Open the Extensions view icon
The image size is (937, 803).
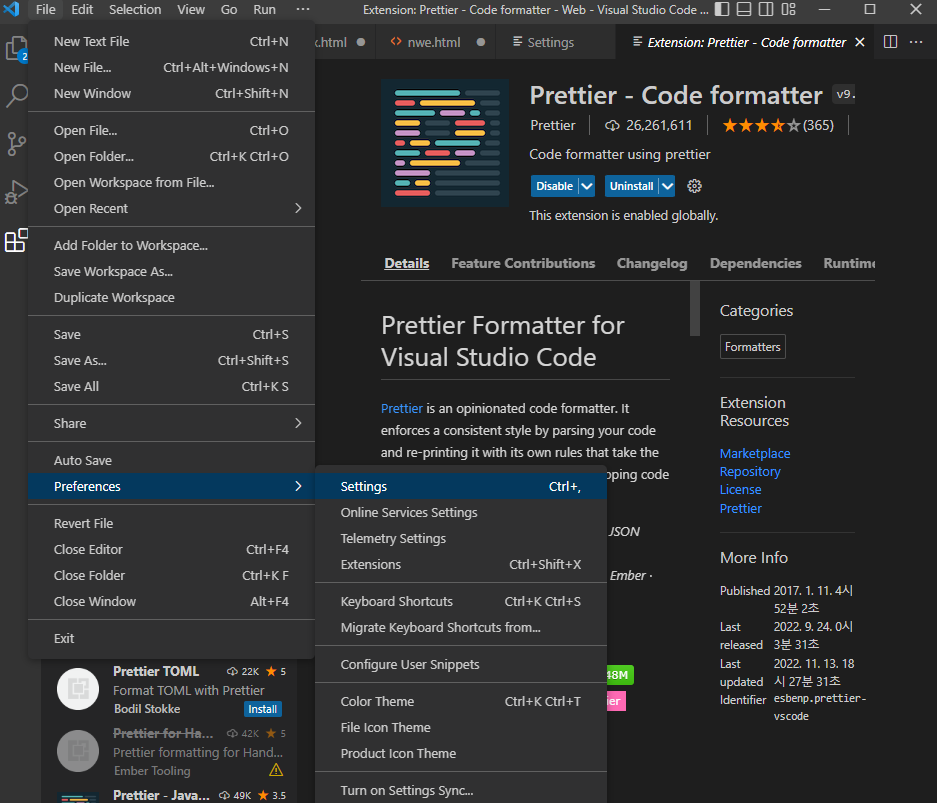pyautogui.click(x=16, y=240)
